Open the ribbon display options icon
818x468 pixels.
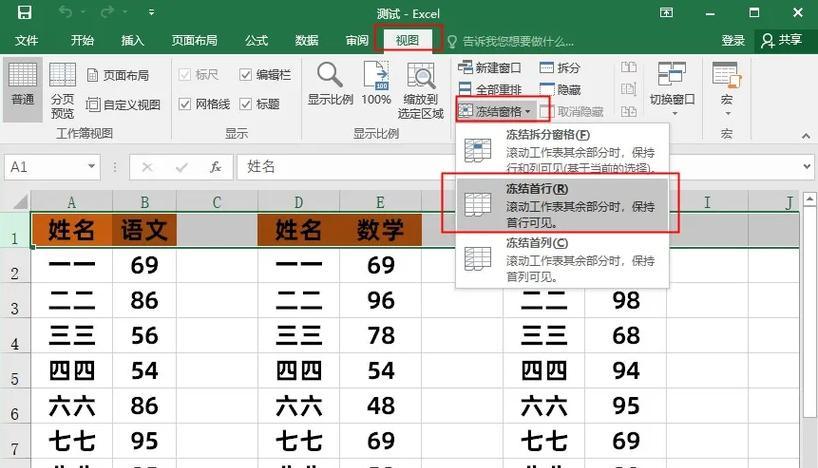click(x=666, y=13)
